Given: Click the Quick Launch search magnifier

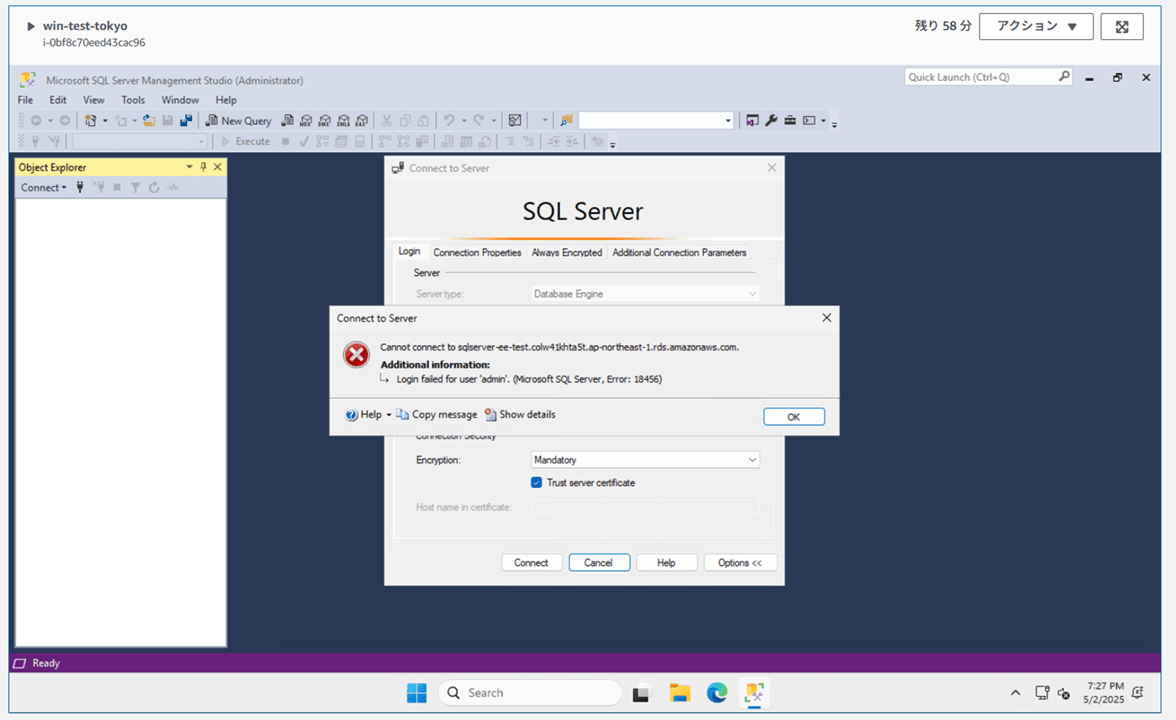Looking at the screenshot, I should [1064, 76].
